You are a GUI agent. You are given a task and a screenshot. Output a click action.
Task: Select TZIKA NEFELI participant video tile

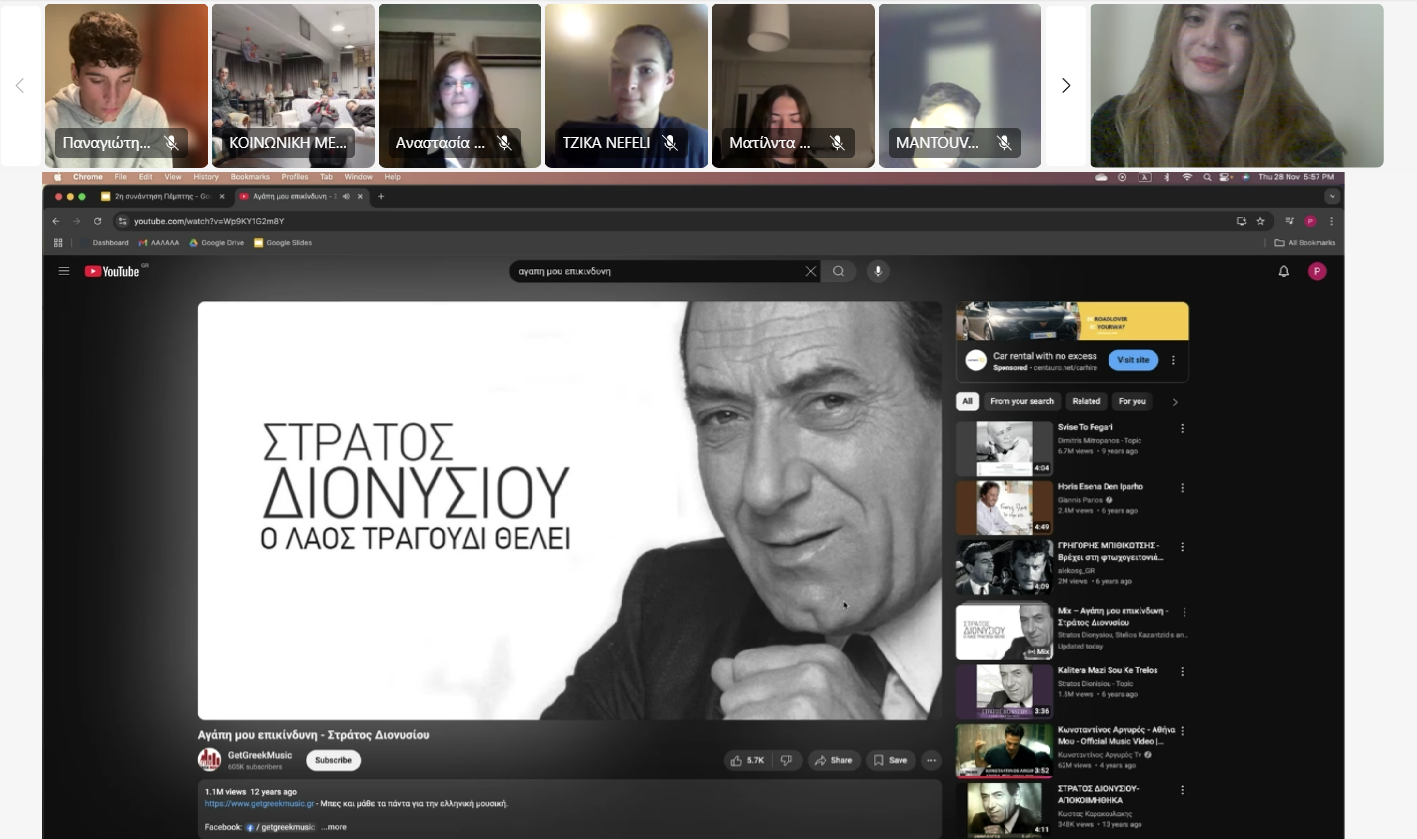click(x=626, y=86)
